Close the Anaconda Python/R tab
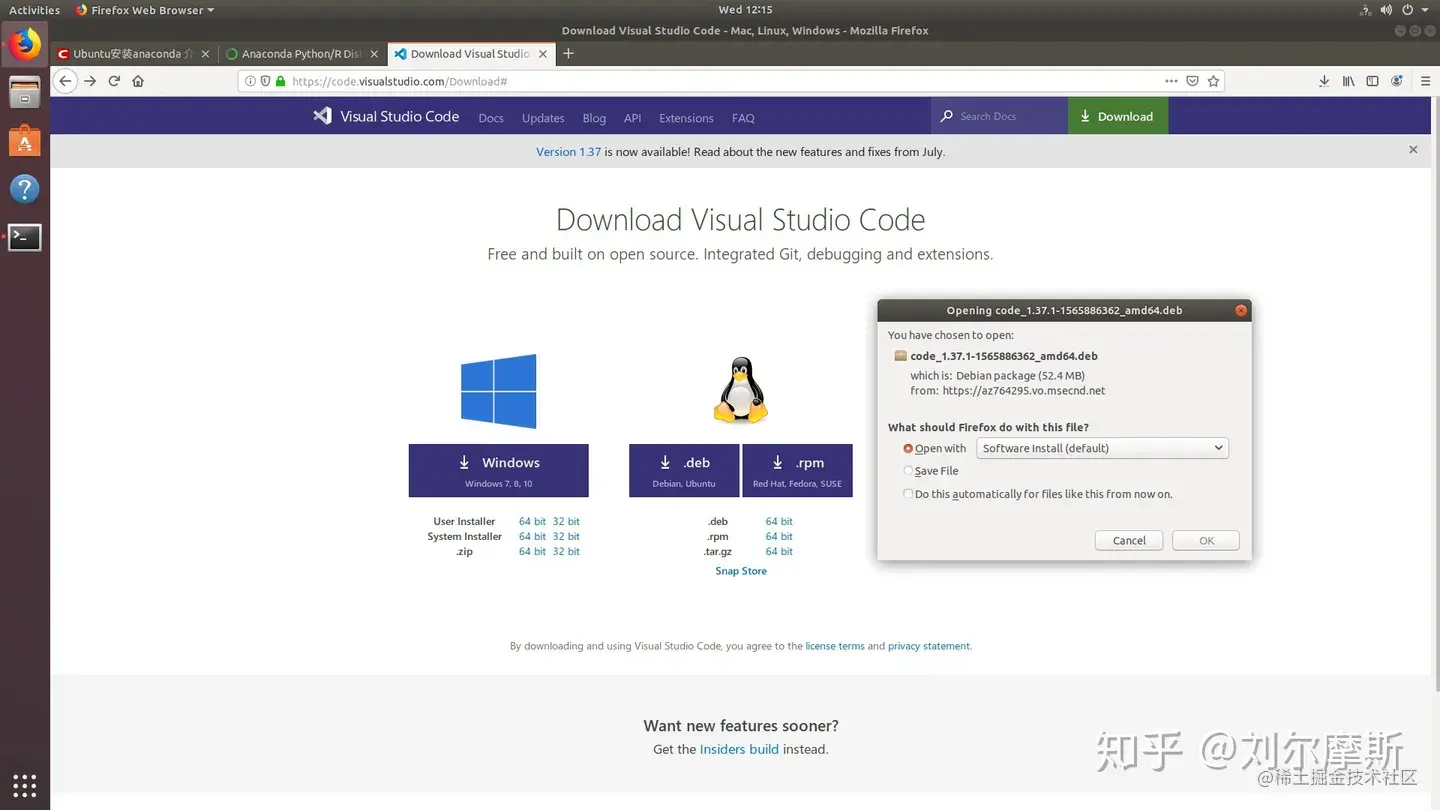1440x810 pixels. click(374, 54)
